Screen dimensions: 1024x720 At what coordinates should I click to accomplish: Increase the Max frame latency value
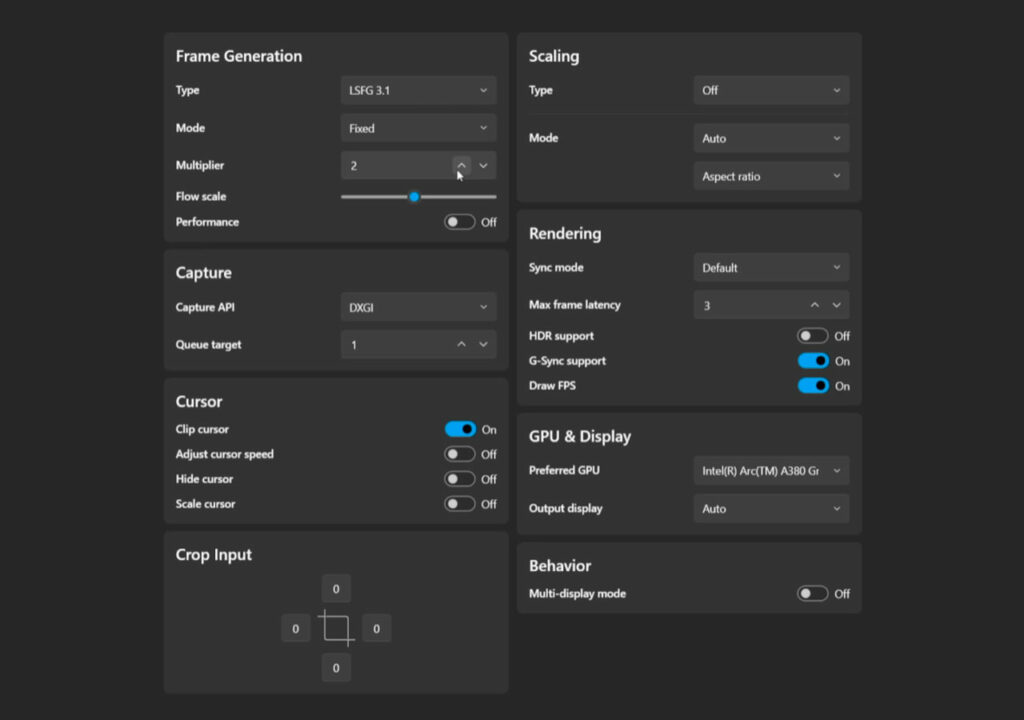tap(814, 305)
